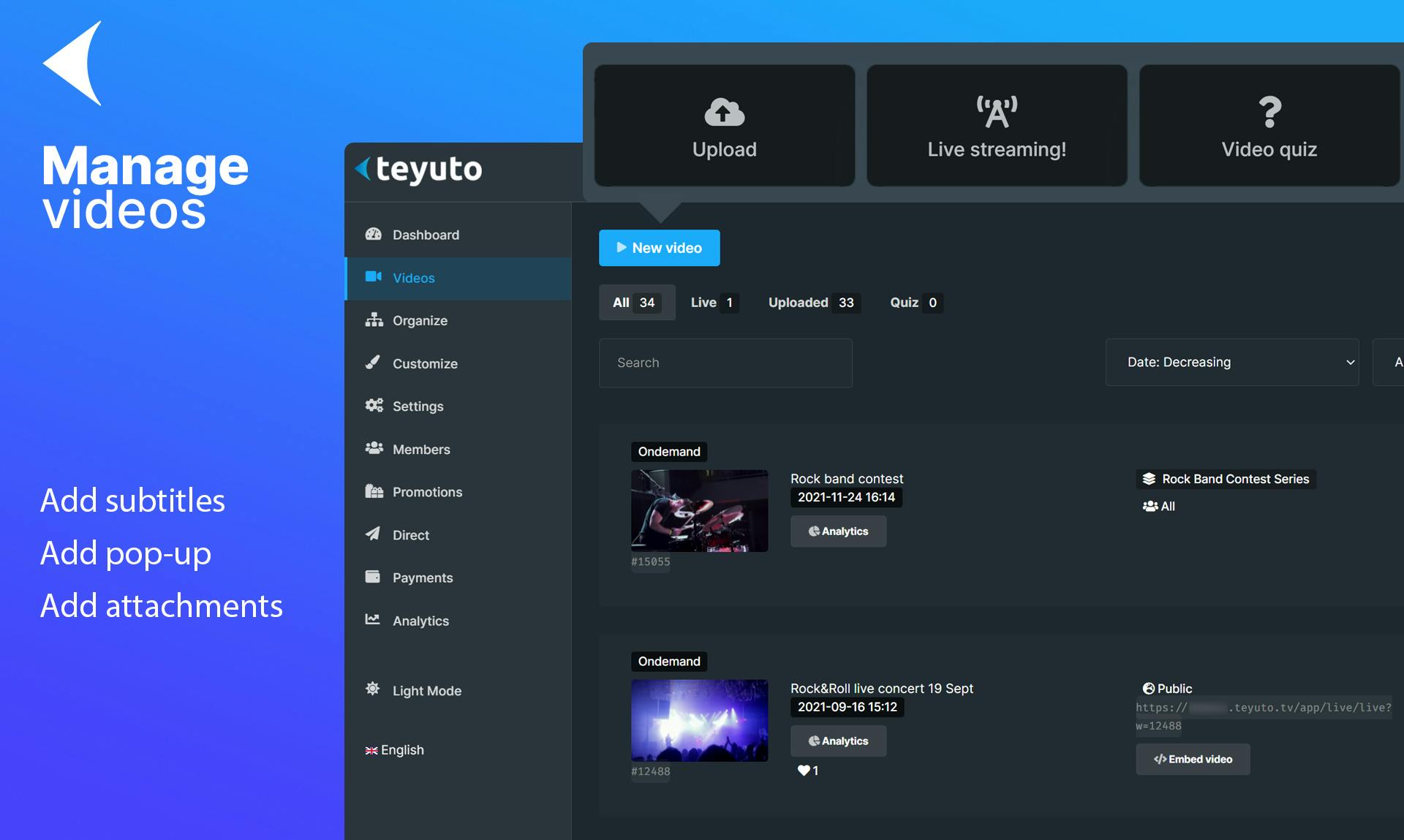This screenshot has height=840, width=1404.
Task: Select the Videos sidebar item
Action: pos(458,278)
